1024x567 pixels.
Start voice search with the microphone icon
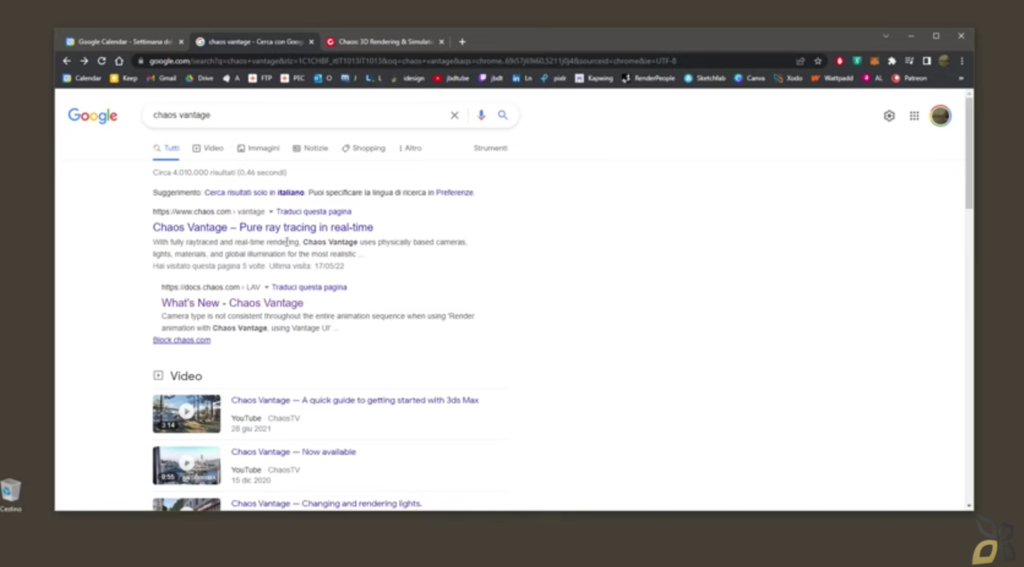click(x=481, y=115)
